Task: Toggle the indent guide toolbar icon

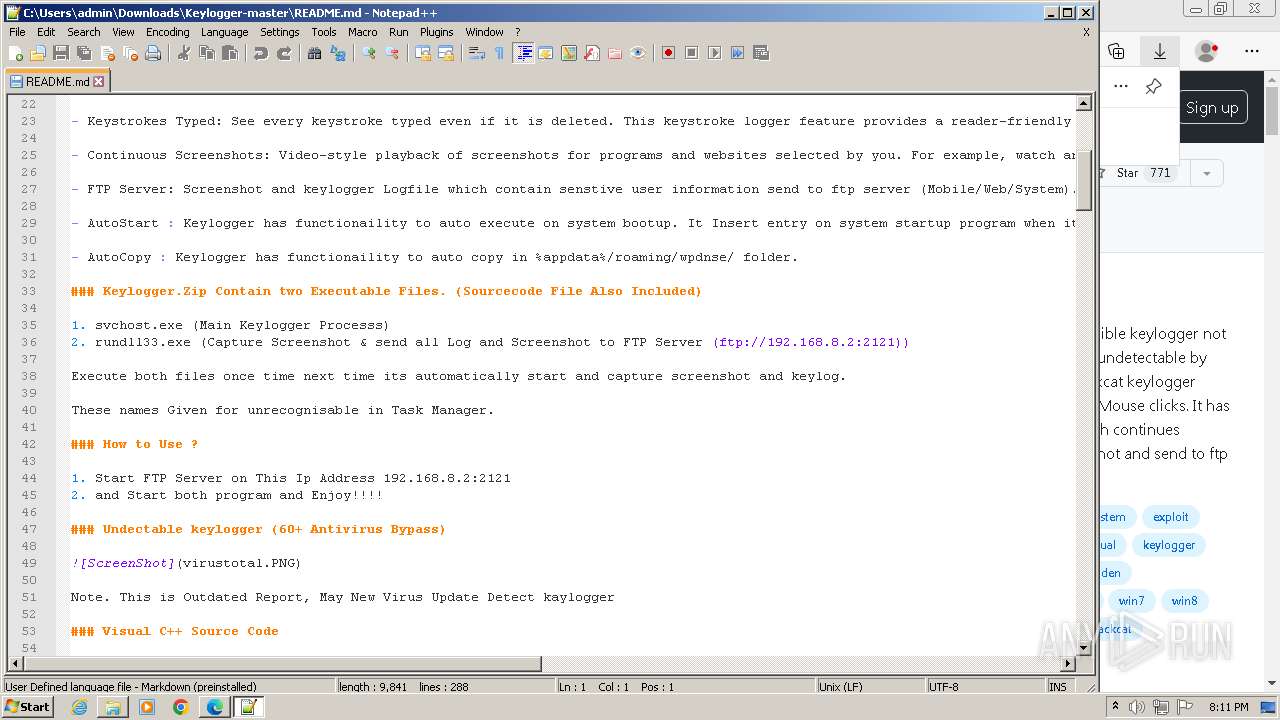Action: pyautogui.click(x=523, y=53)
